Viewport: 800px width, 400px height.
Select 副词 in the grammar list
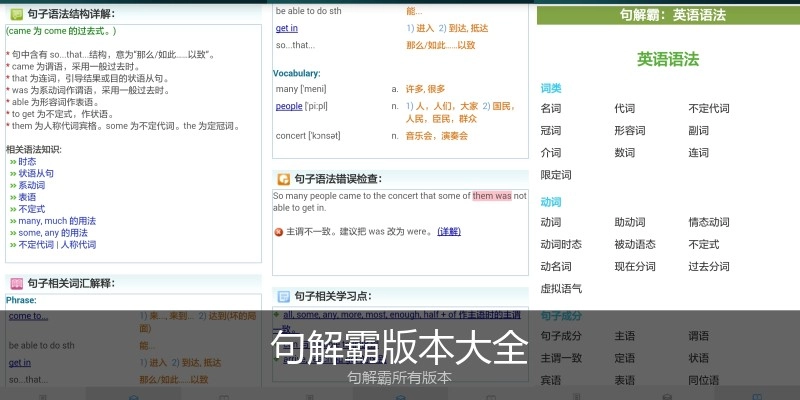coord(698,131)
